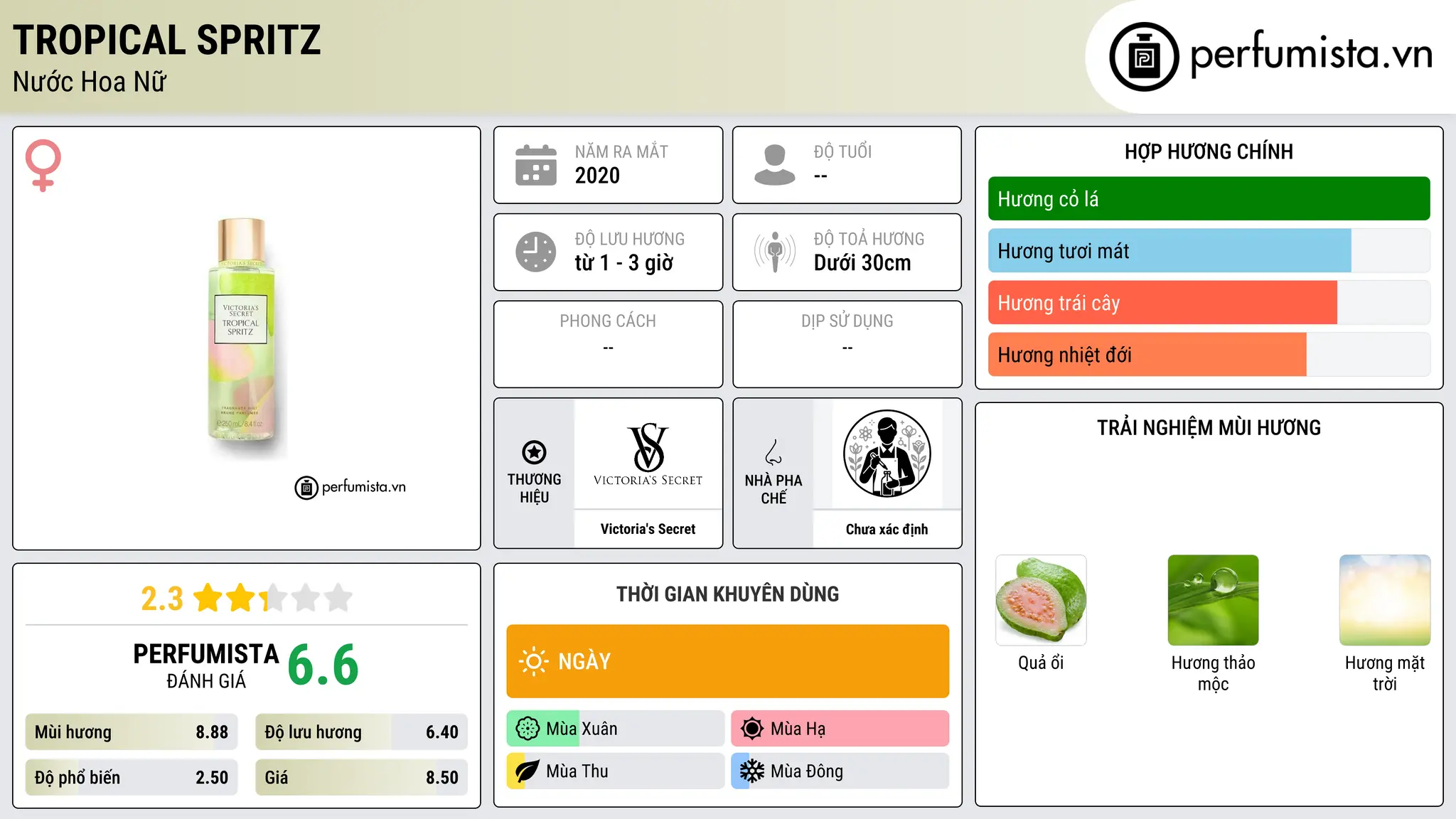Click the Hương cỏ lá green accord bar
The width and height of the screenshot is (1456, 819).
[1209, 199]
